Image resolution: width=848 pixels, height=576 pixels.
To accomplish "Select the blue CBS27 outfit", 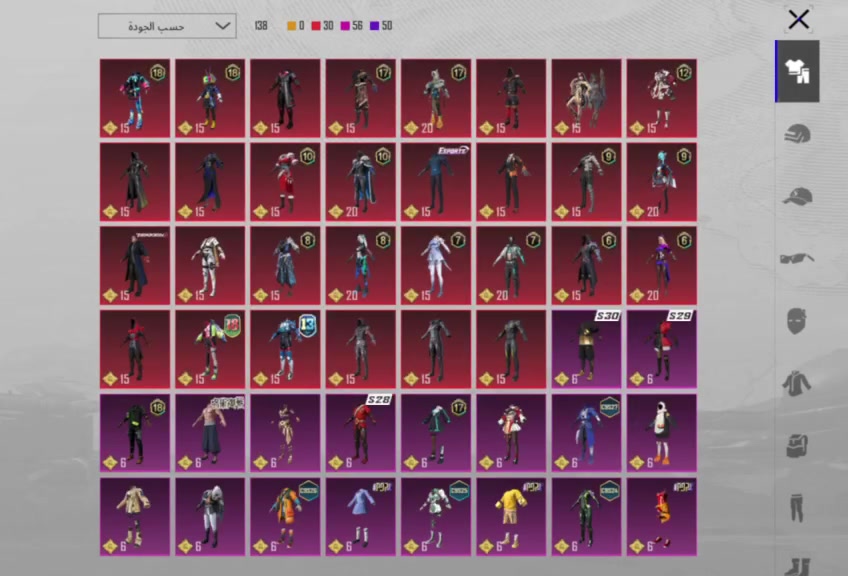I will [586, 433].
